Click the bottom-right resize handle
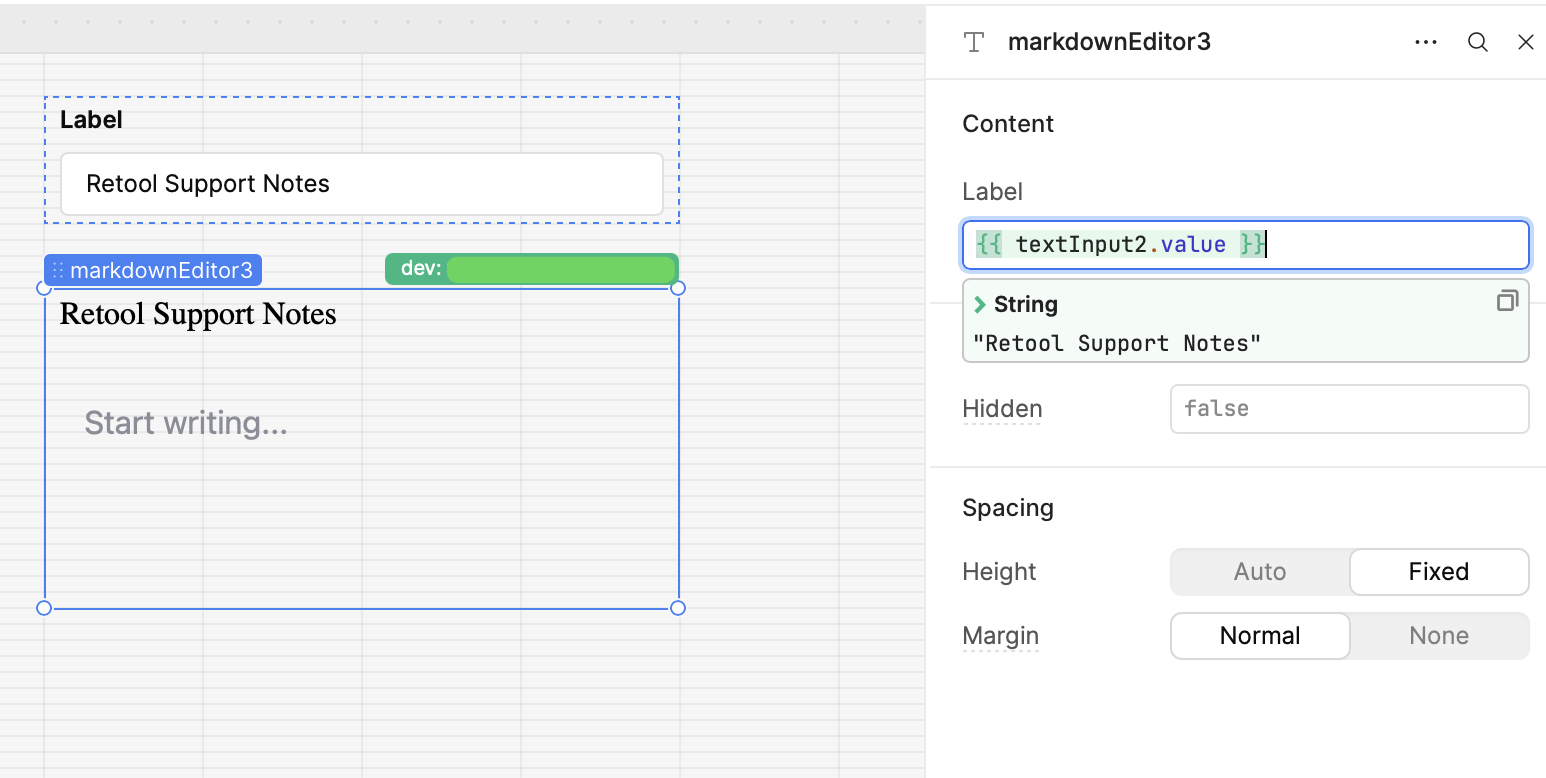The height and width of the screenshot is (778, 1546). point(678,608)
